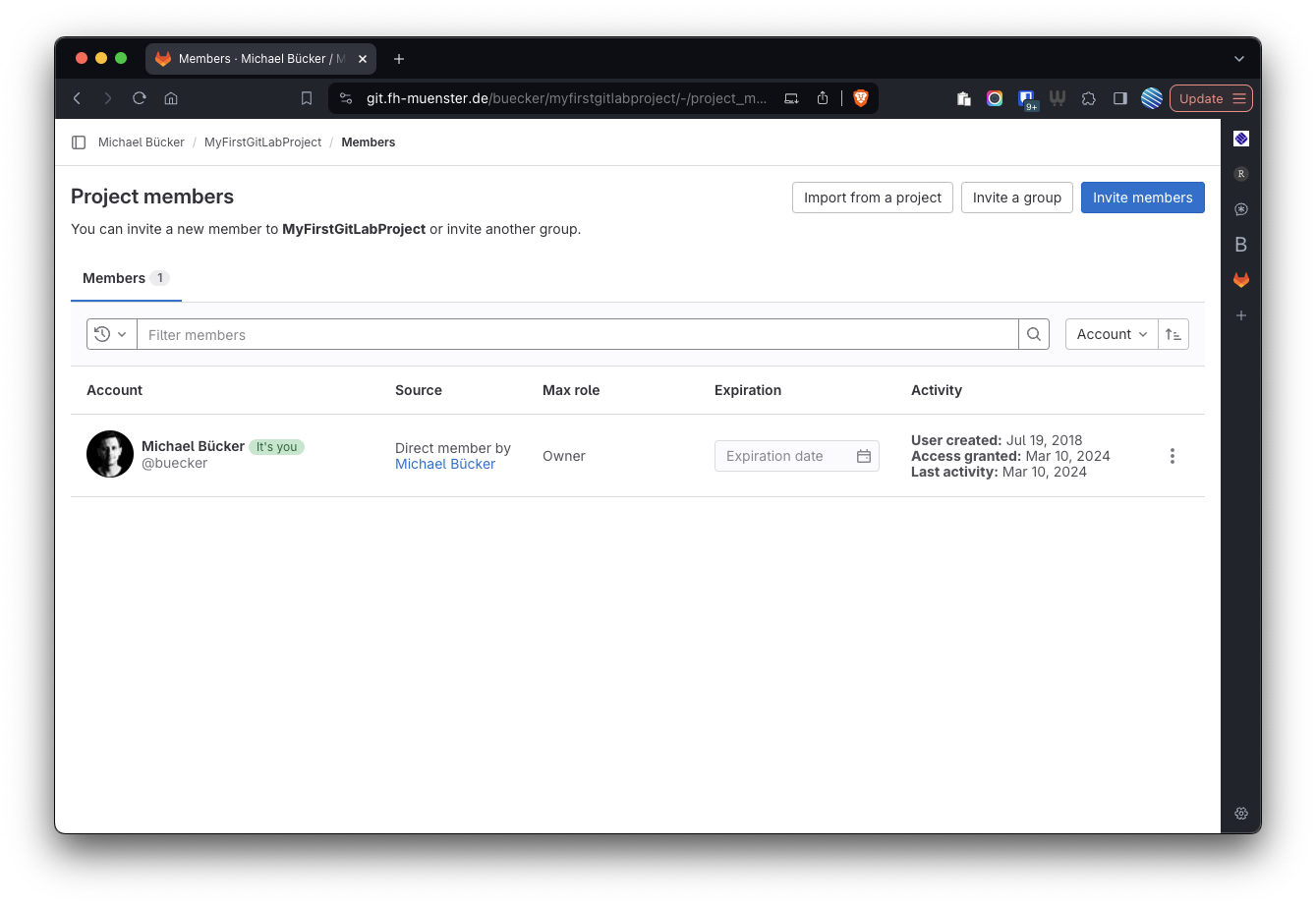Open a new browser tab
Screen dimensions: 1316x906
399,59
